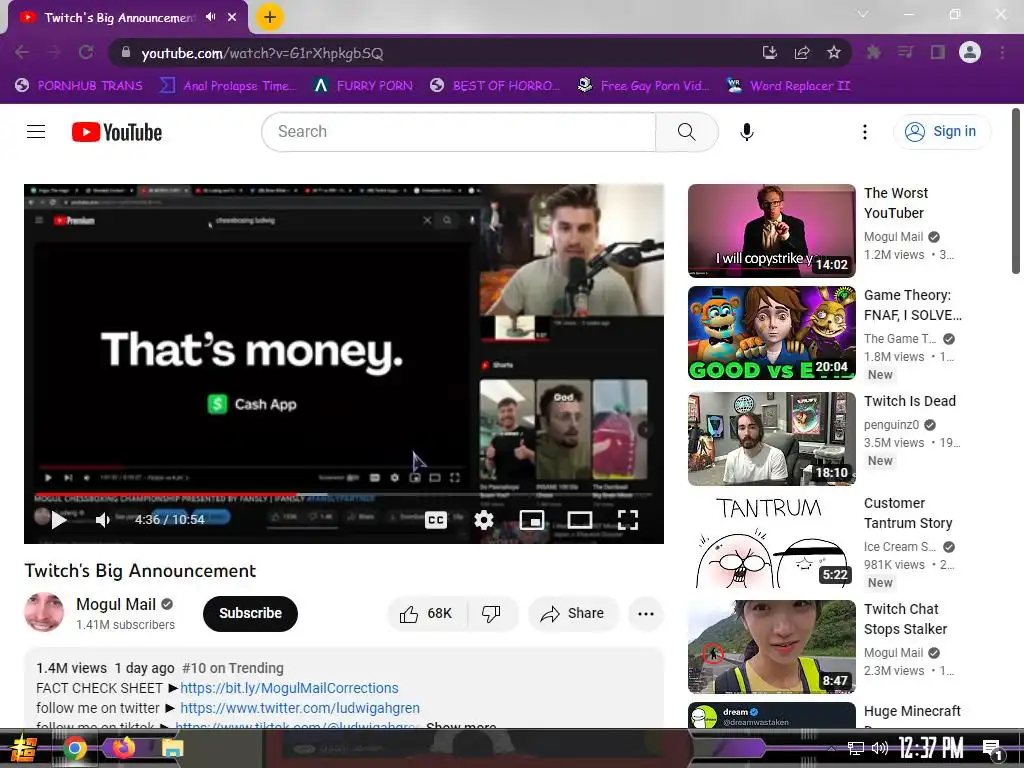
Task: Open the ludwigahgren Twitter link
Action: point(300,708)
